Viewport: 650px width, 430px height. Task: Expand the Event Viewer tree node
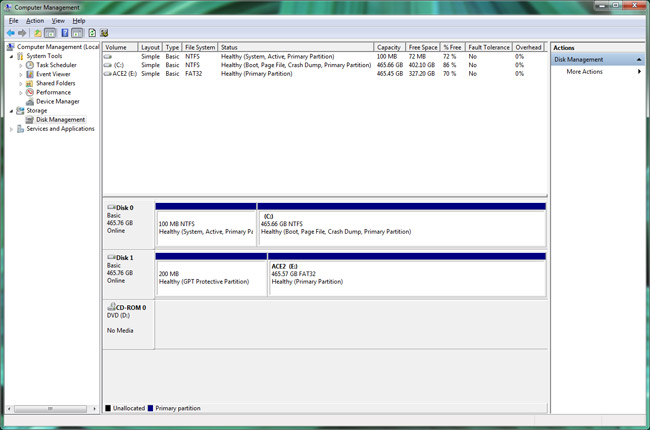coord(21,74)
